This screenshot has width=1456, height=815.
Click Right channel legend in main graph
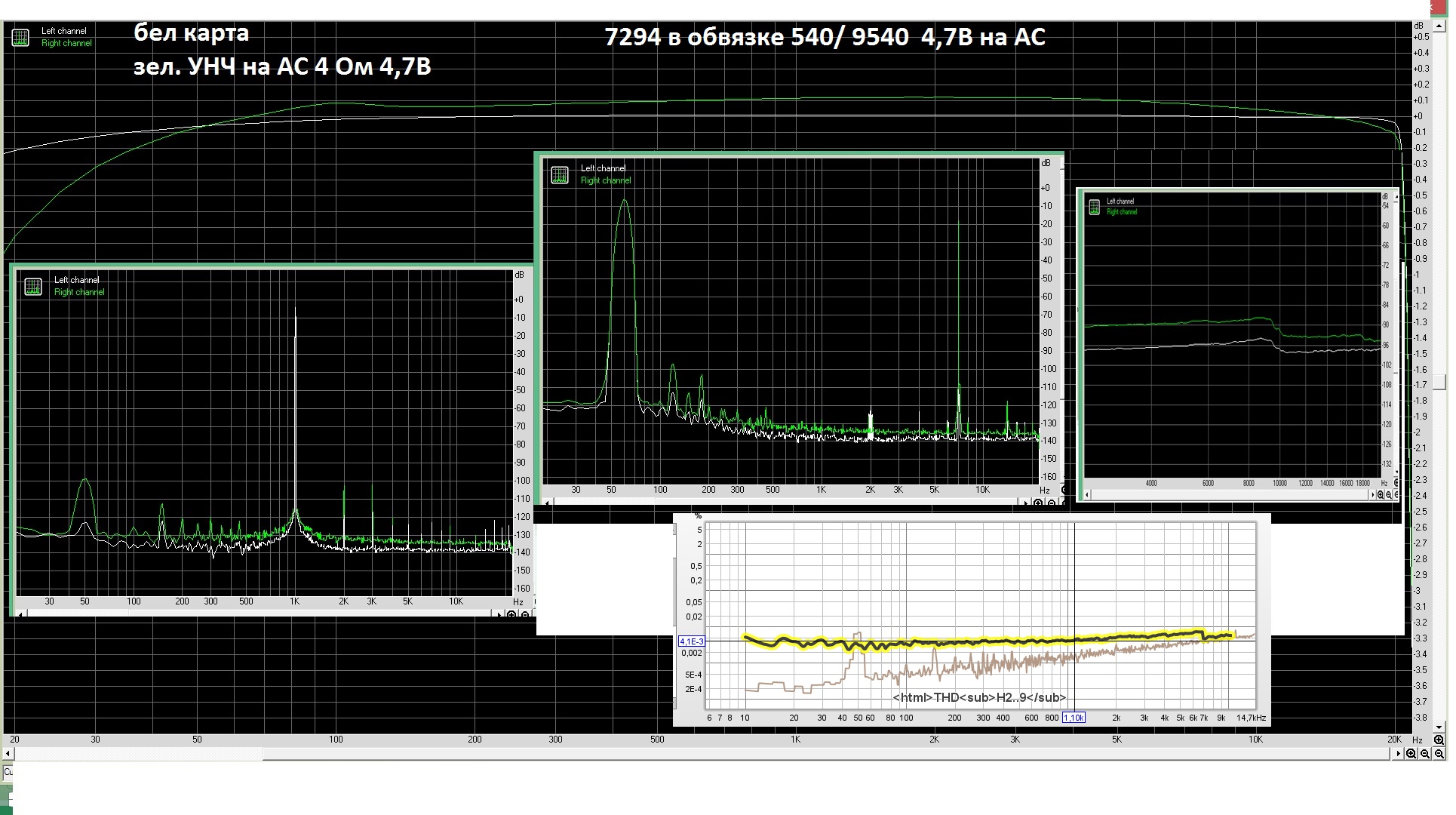point(66,43)
